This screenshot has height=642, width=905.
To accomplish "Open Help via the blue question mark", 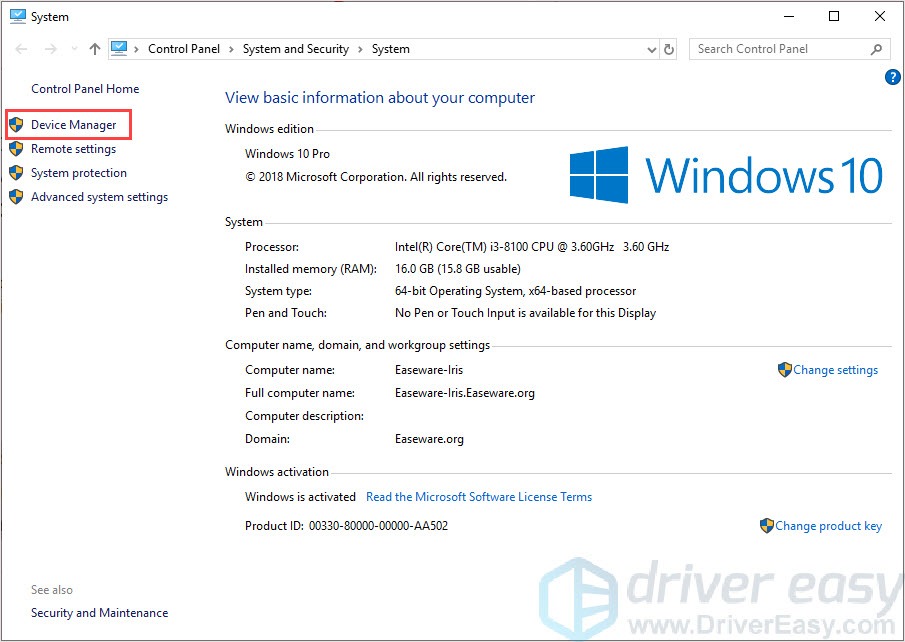I will pos(893,77).
